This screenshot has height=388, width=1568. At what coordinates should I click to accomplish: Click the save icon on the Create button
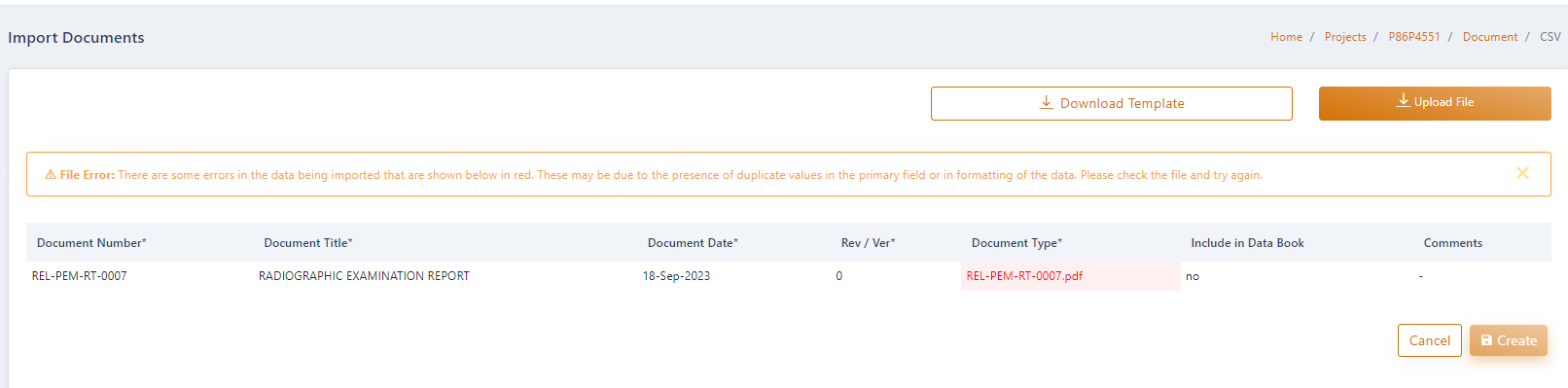tap(1486, 340)
